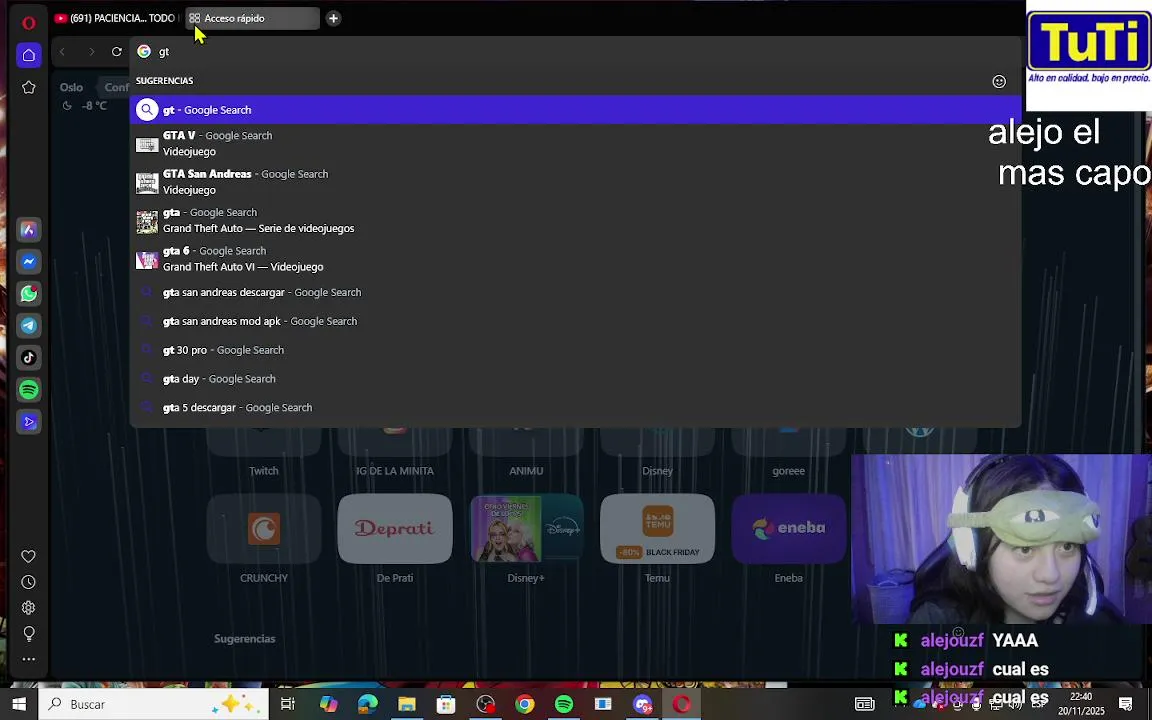
Task: Open Task View on the taskbar
Action: point(288,704)
